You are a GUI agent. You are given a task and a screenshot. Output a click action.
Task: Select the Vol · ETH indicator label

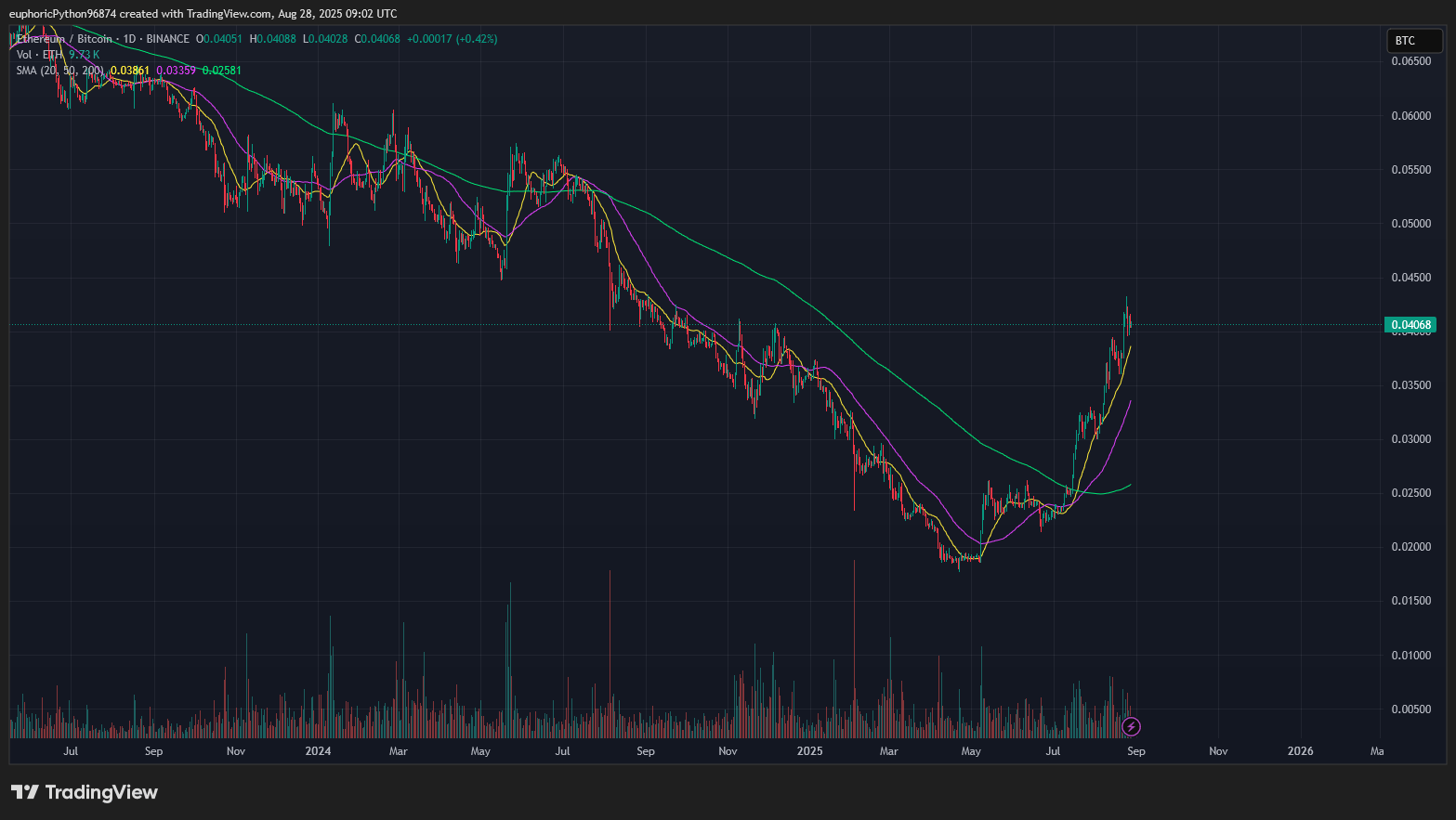[x=39, y=55]
